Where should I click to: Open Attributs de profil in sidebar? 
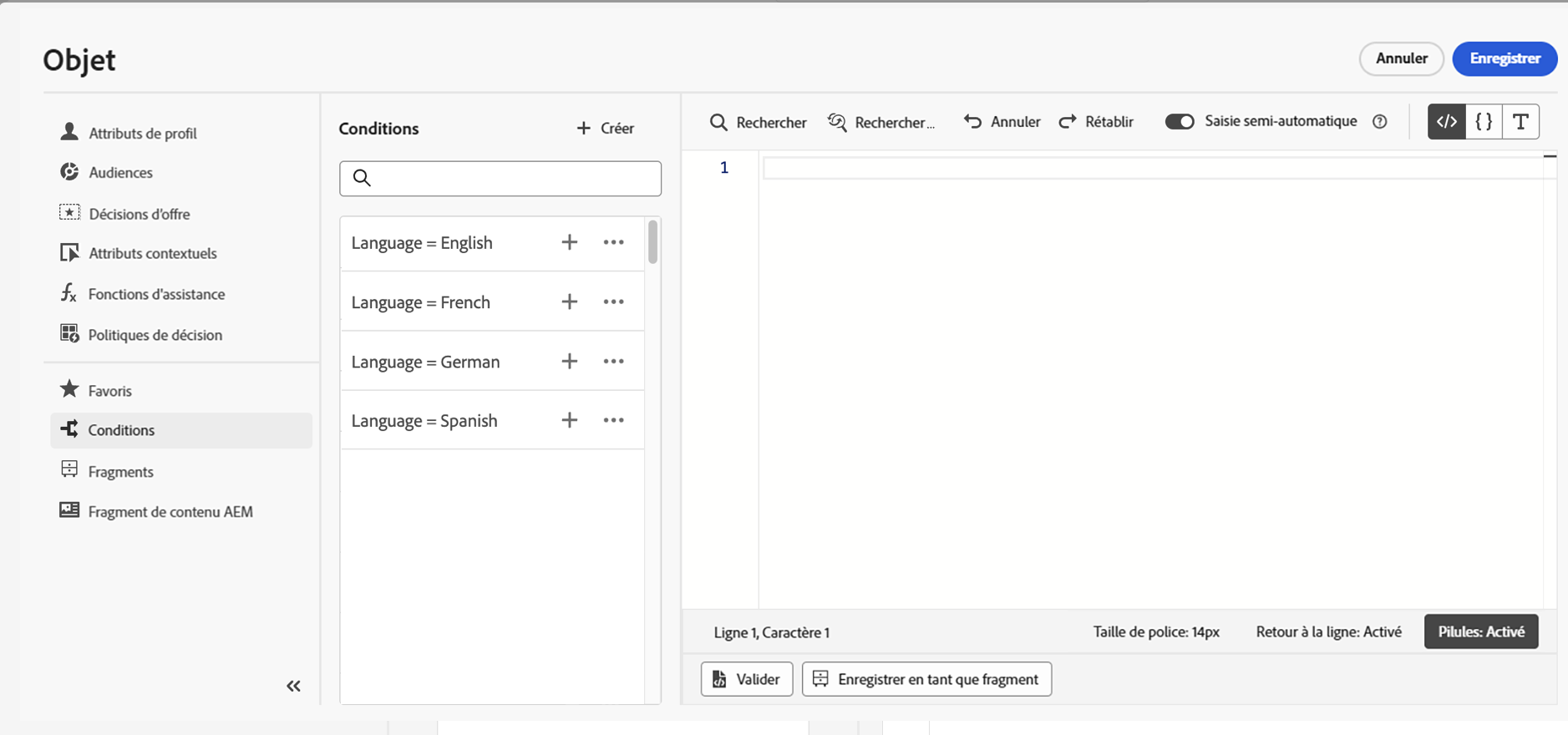(x=142, y=134)
